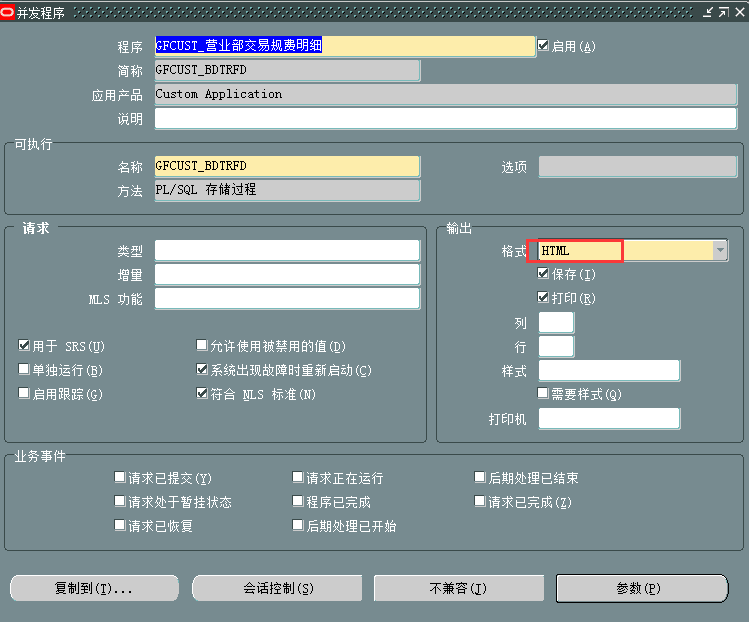The width and height of the screenshot is (749, 622).
Task: Check the 请求处于暂挂状态 event
Action: [x=120, y=501]
